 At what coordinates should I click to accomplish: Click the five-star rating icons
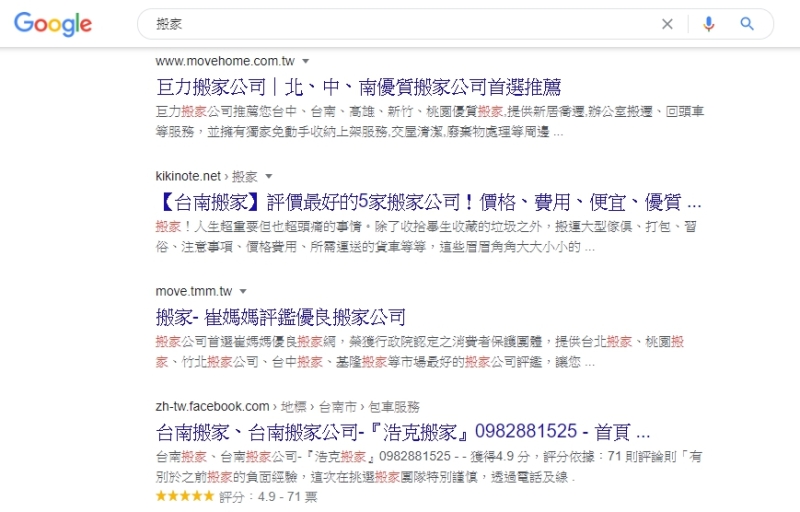pos(185,496)
